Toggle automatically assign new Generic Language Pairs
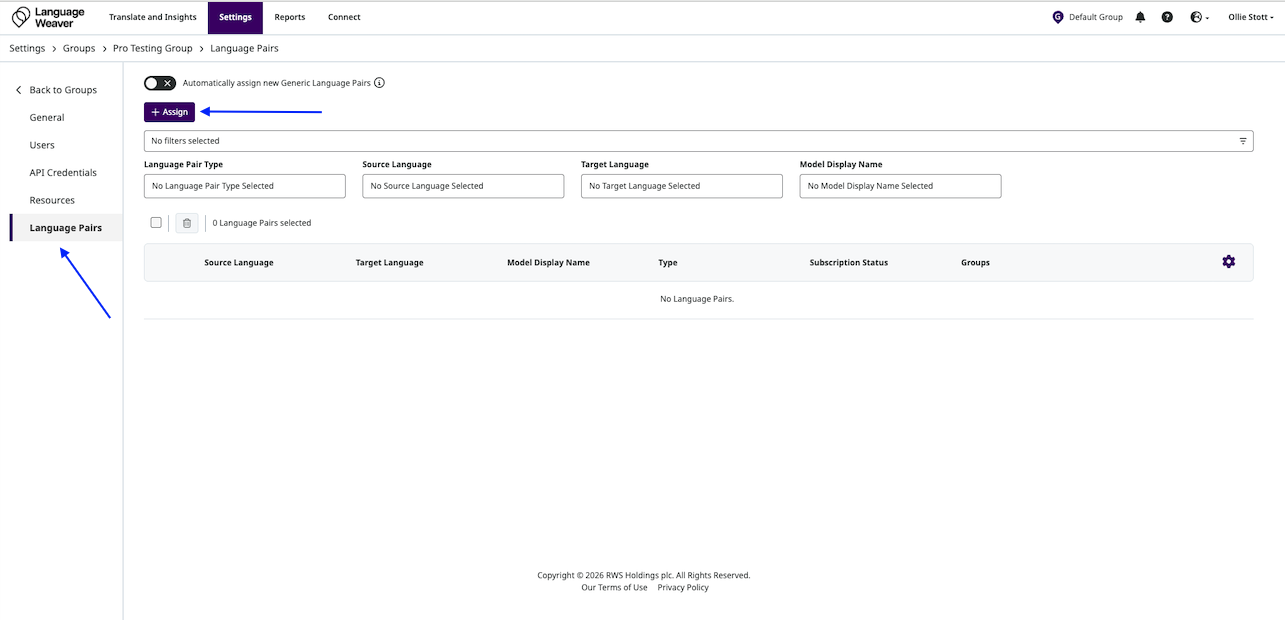This screenshot has height=620, width=1285. click(160, 83)
